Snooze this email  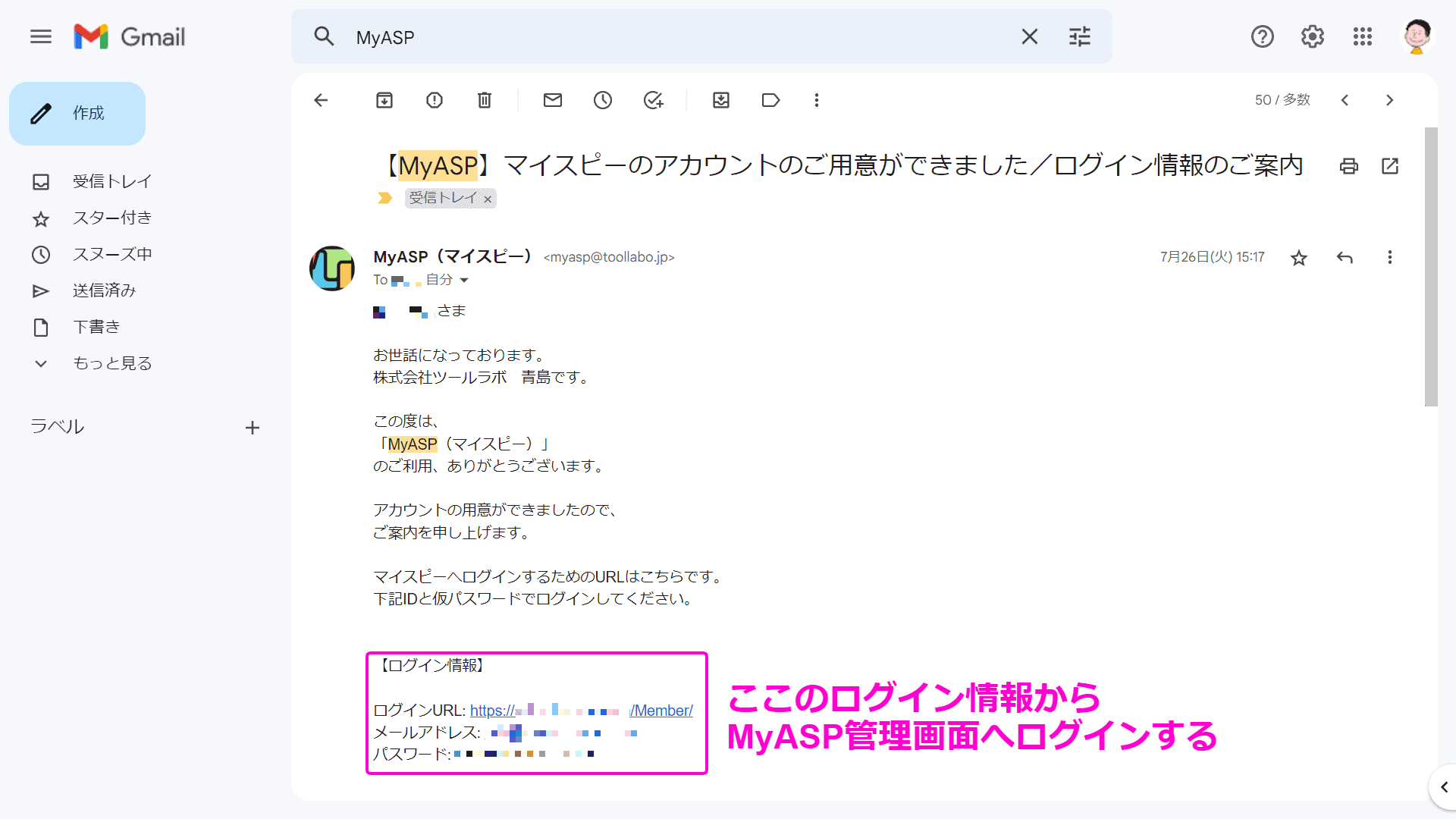coord(602,99)
